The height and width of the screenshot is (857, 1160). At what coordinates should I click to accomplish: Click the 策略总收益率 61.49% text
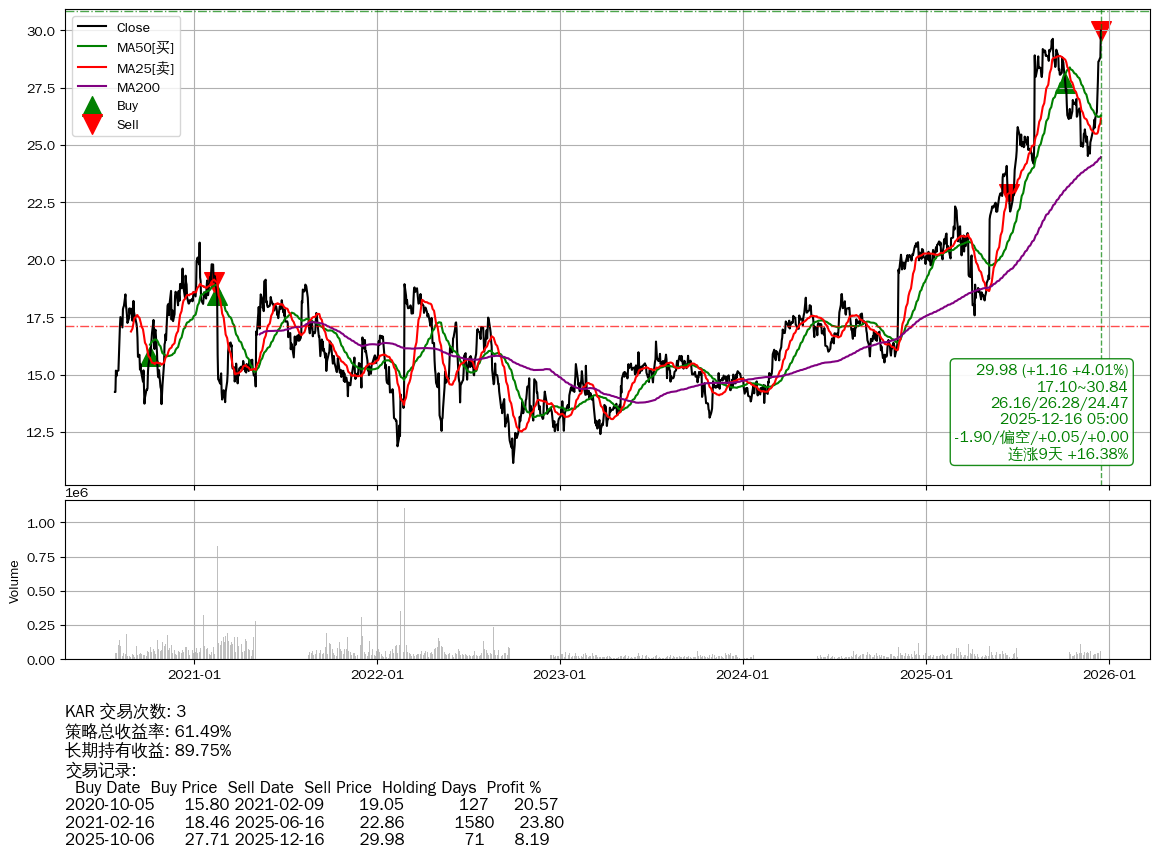point(148,731)
